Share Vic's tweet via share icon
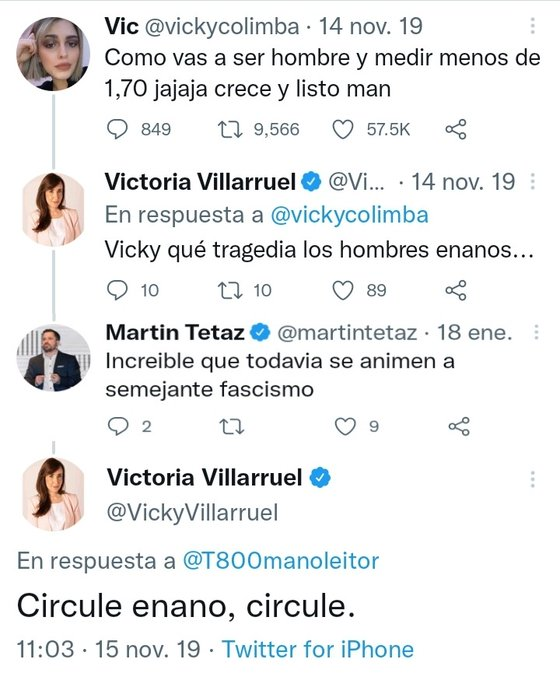560x680 pixels. [x=456, y=129]
